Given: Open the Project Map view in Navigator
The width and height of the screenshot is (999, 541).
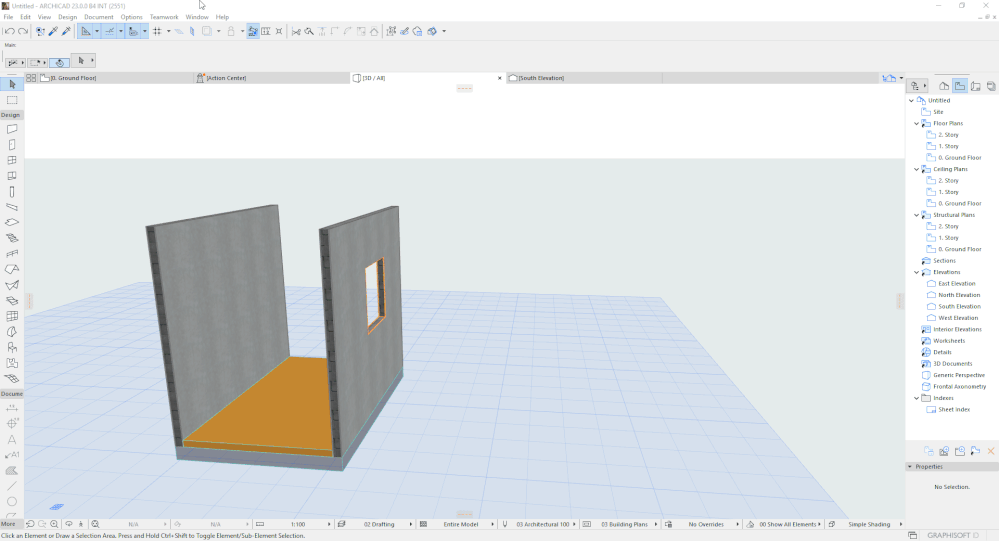Looking at the screenshot, I should coord(943,86).
